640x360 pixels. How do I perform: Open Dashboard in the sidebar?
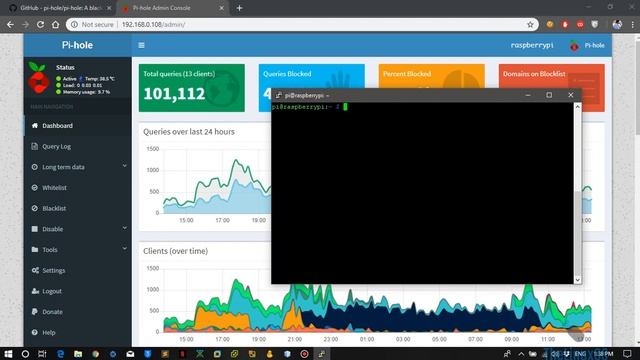point(78,126)
